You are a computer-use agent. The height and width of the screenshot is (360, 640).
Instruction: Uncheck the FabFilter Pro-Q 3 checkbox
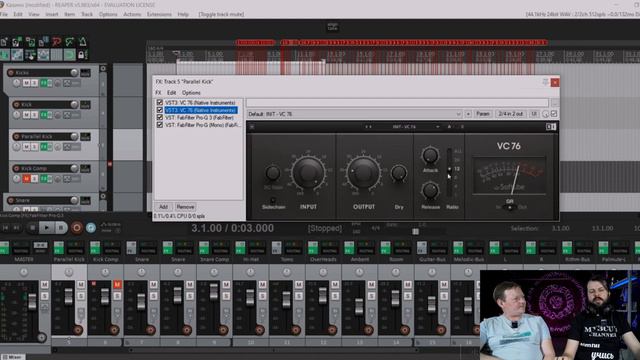[160, 117]
